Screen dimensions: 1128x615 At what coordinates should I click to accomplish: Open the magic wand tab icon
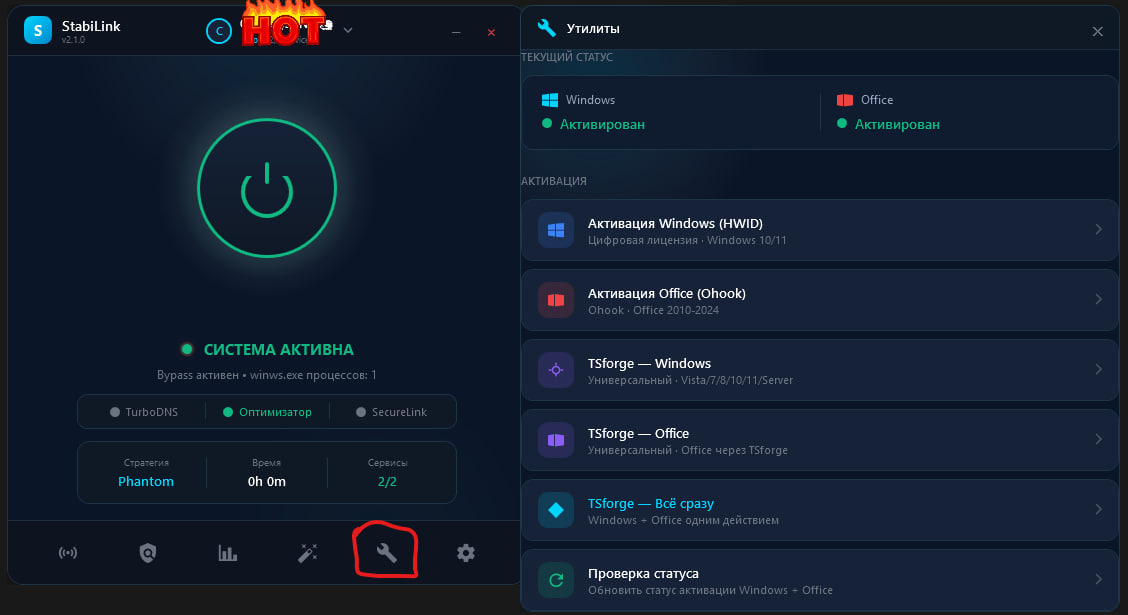(x=307, y=553)
